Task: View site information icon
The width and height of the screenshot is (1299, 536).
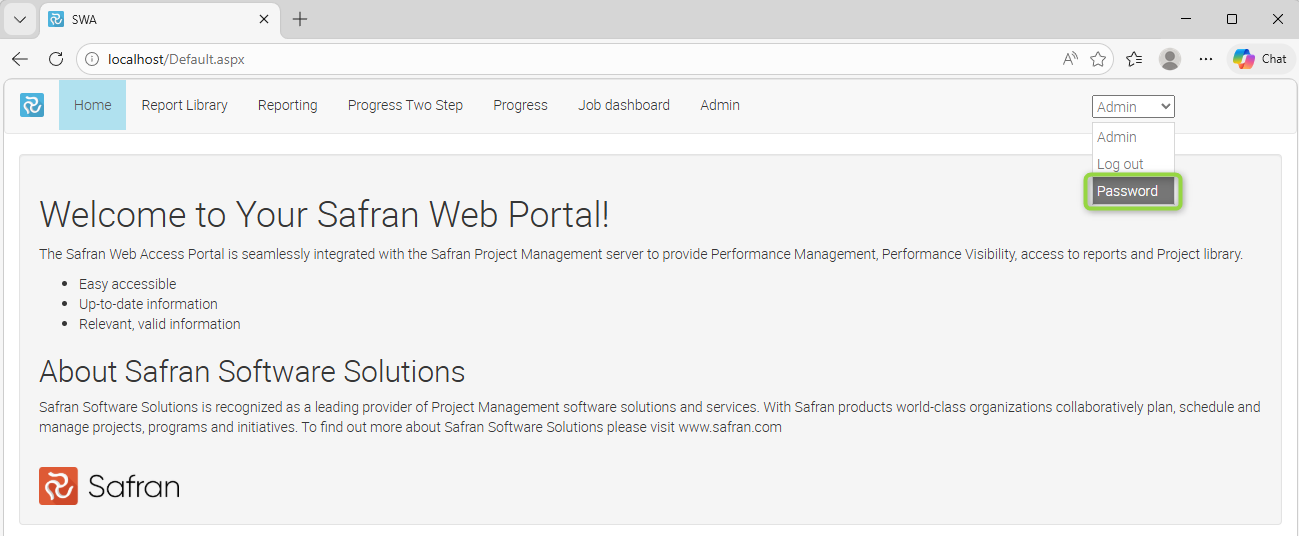Action: (92, 59)
